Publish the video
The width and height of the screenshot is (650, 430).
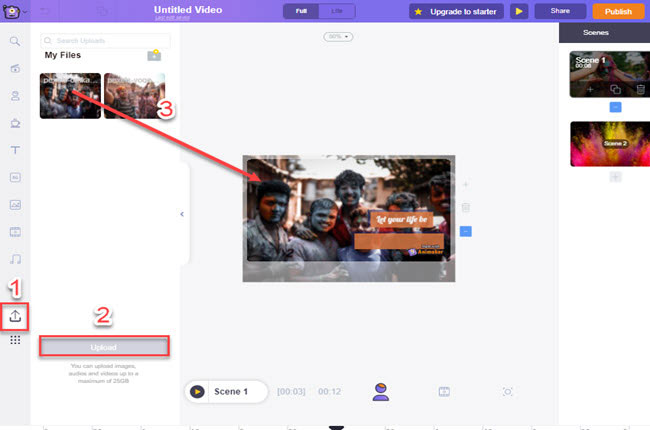click(x=618, y=12)
